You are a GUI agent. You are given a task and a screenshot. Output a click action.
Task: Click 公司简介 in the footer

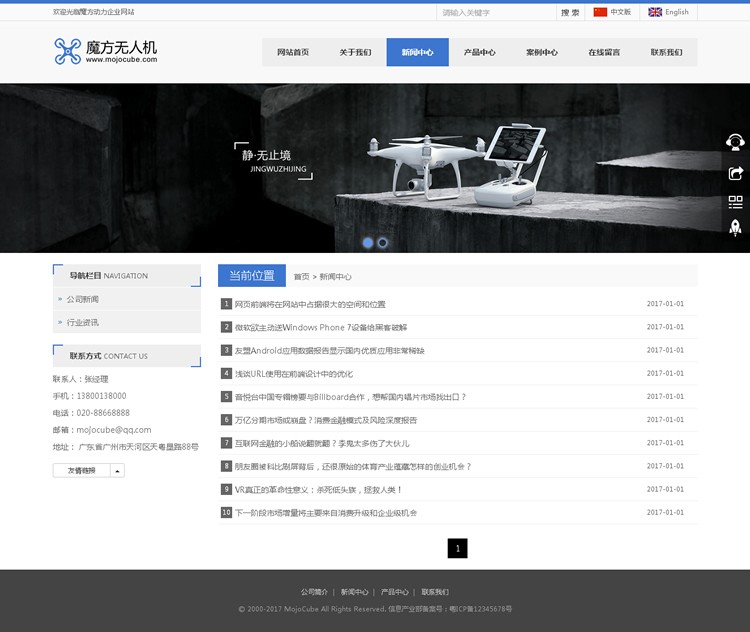click(314, 592)
